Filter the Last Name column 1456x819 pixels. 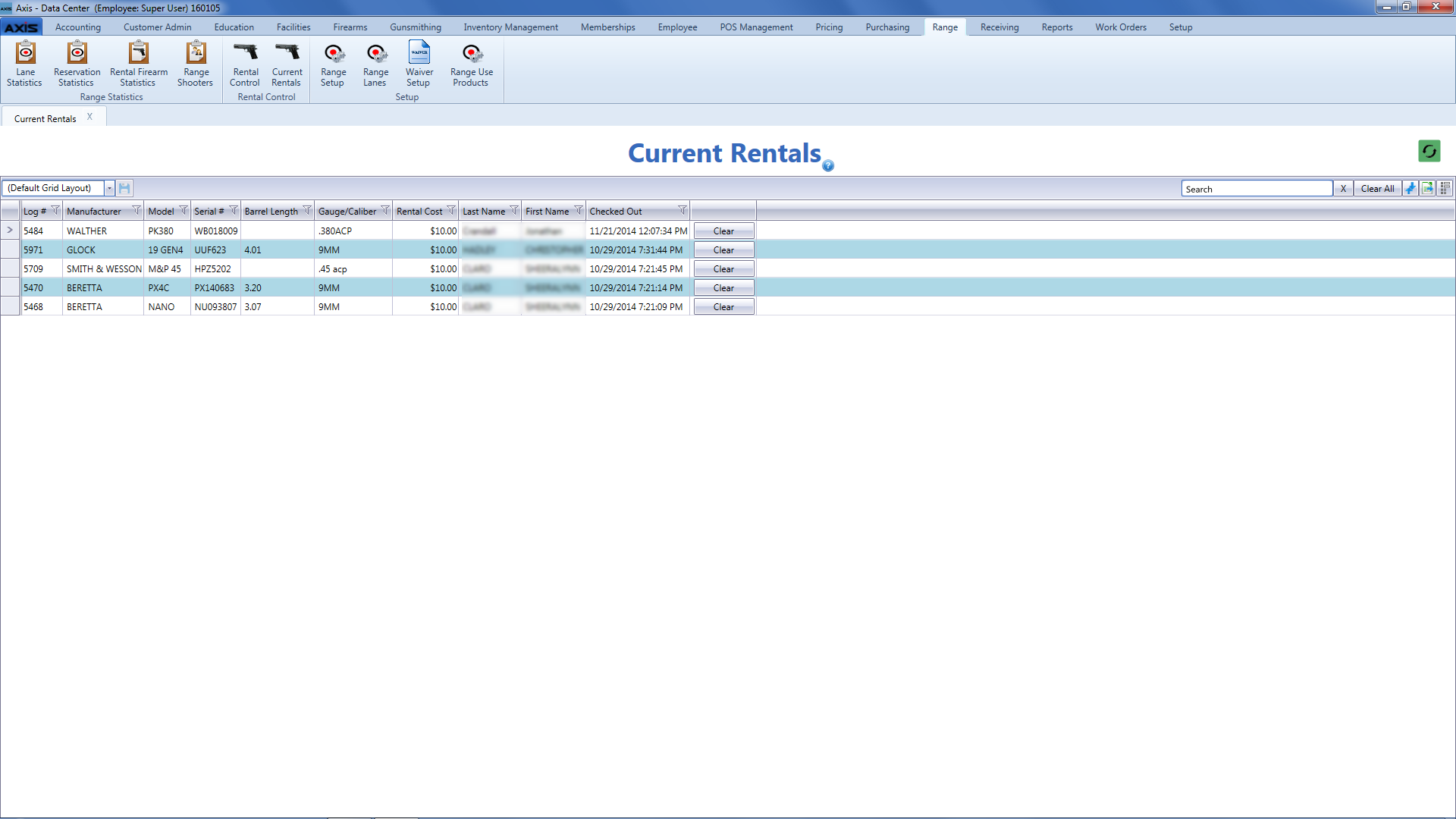pos(514,210)
